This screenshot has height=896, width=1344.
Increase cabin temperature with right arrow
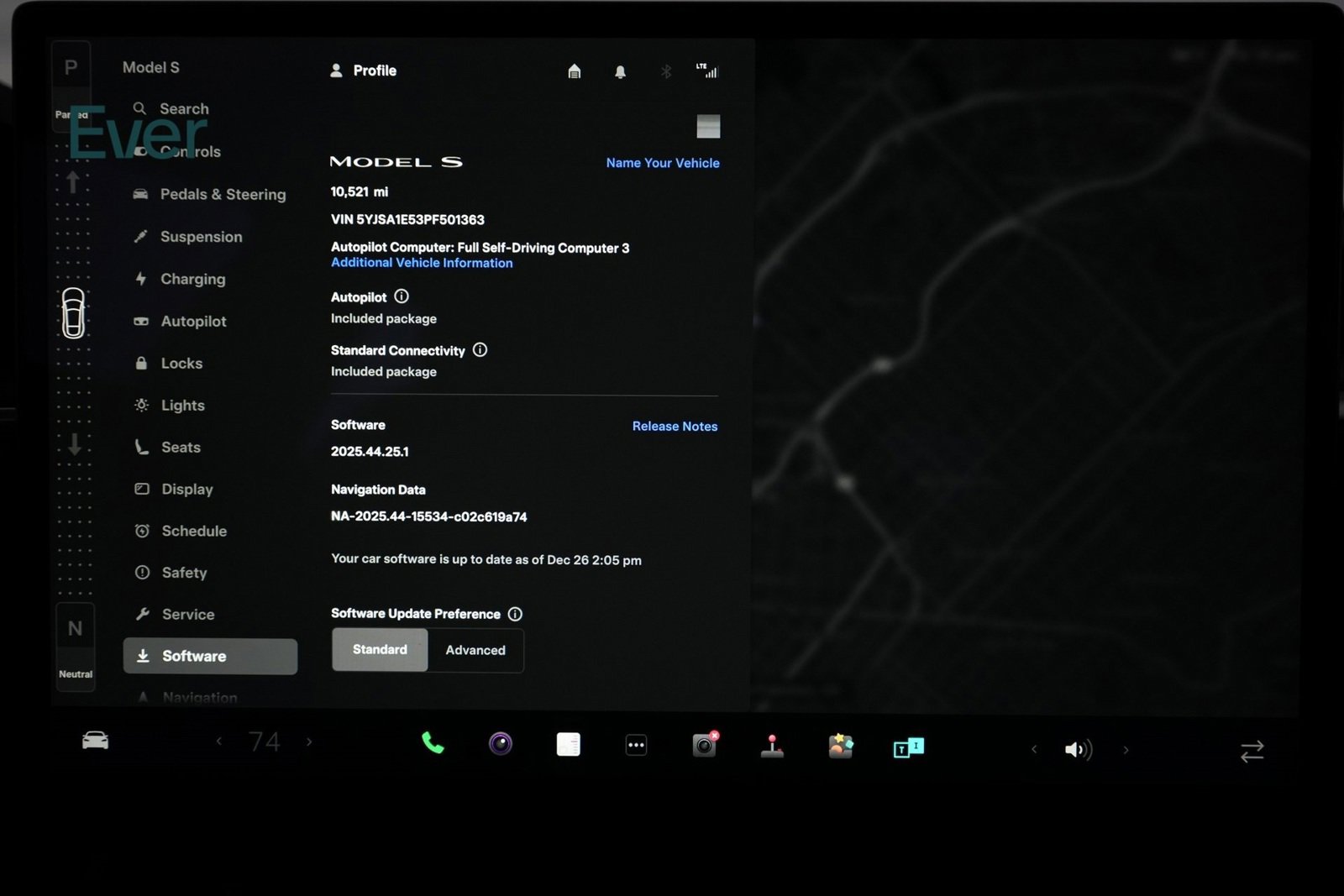coord(309,742)
